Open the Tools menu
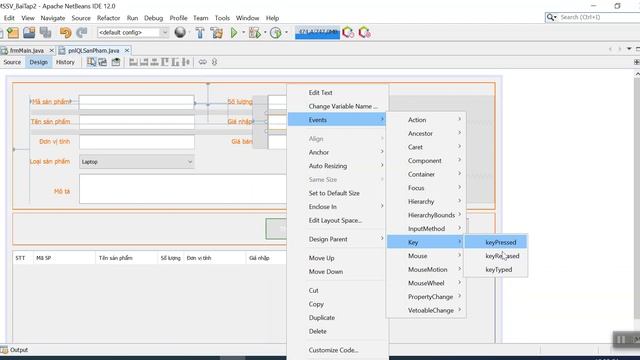The height and width of the screenshot is (360, 640). [x=222, y=18]
